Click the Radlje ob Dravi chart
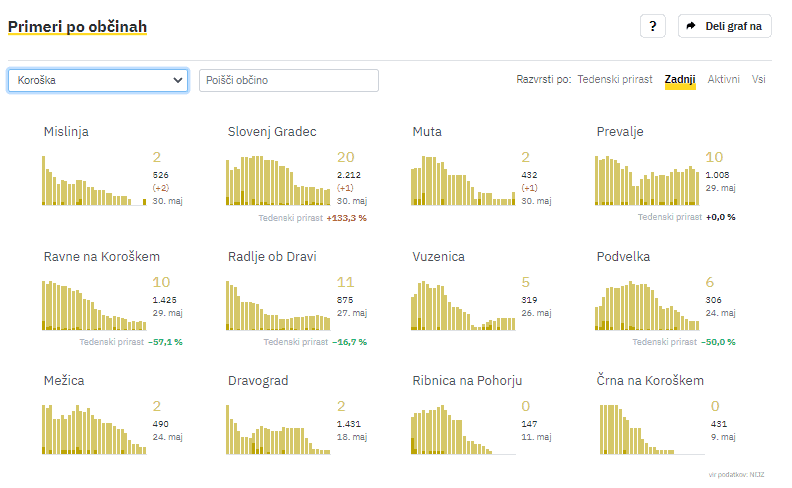 pos(277,305)
